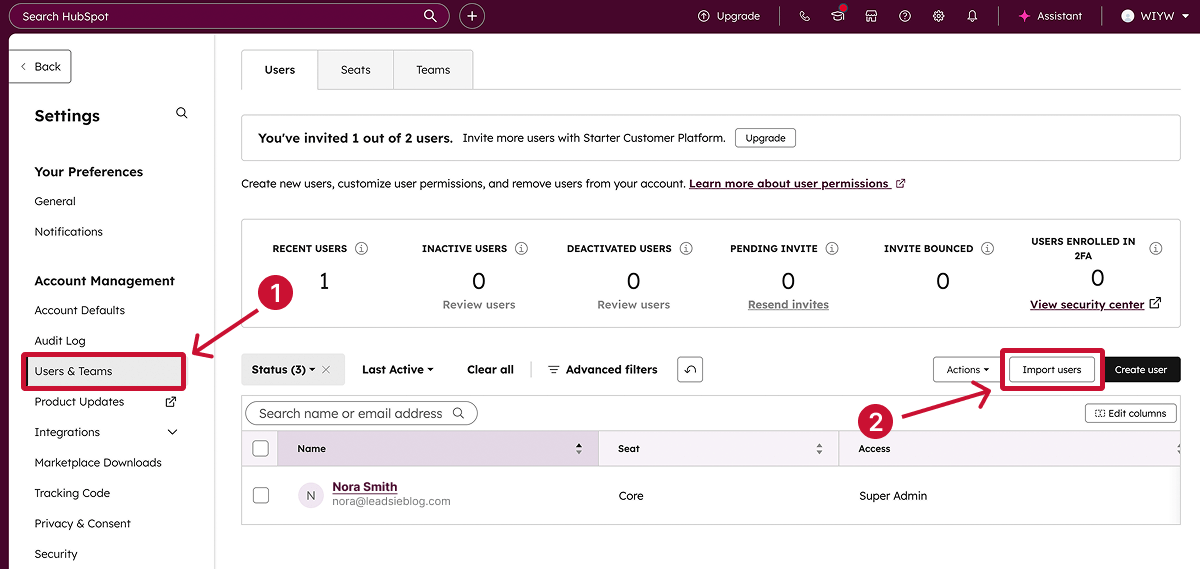Open the Nora Smith user link
The height and width of the screenshot is (569, 1200).
[364, 487]
